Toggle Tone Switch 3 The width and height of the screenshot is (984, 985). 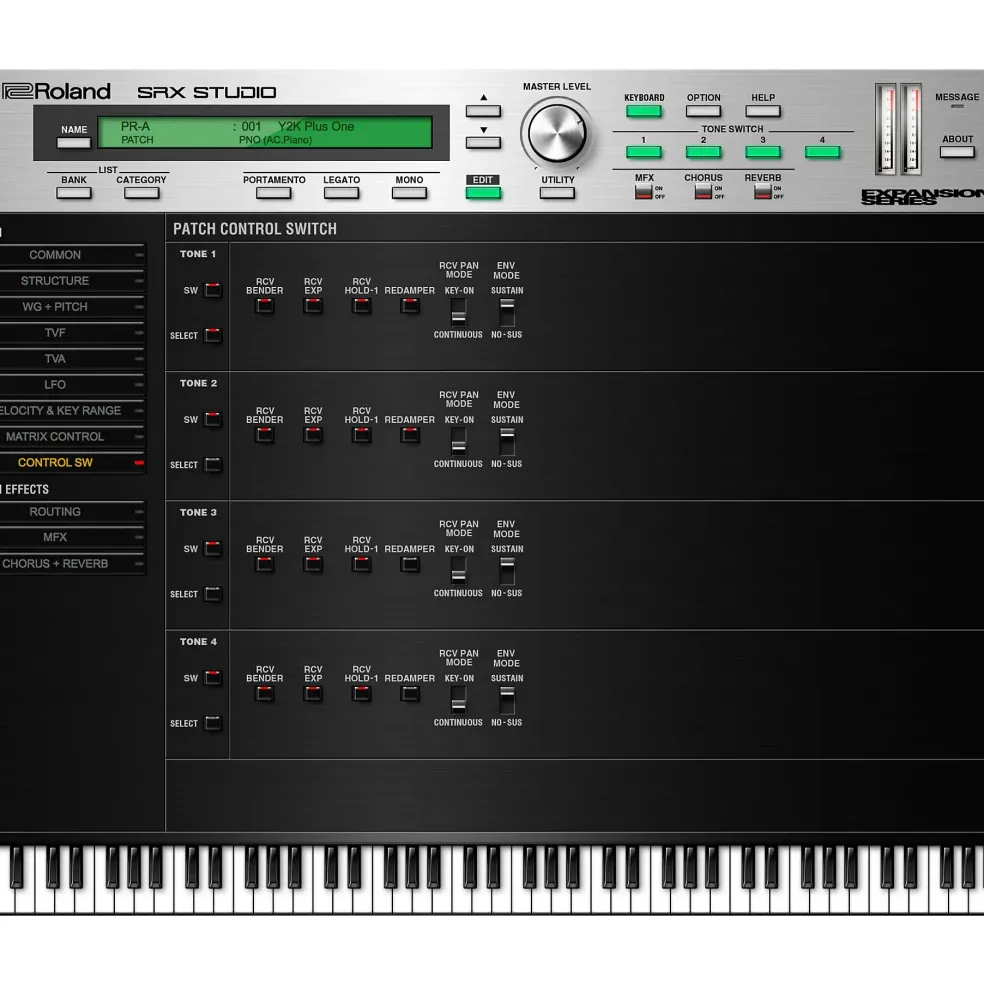(x=763, y=152)
